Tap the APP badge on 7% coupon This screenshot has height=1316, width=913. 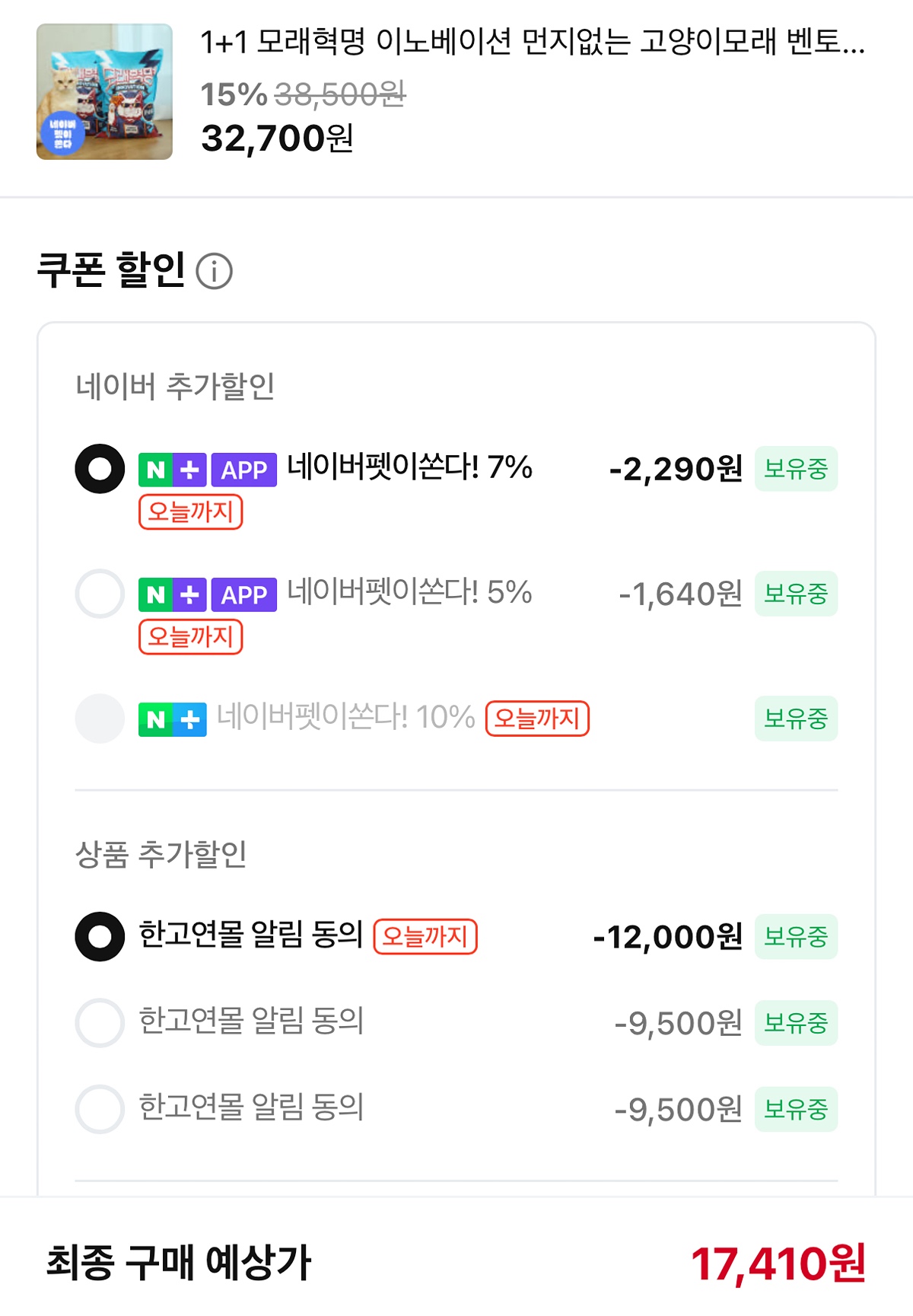pos(243,470)
